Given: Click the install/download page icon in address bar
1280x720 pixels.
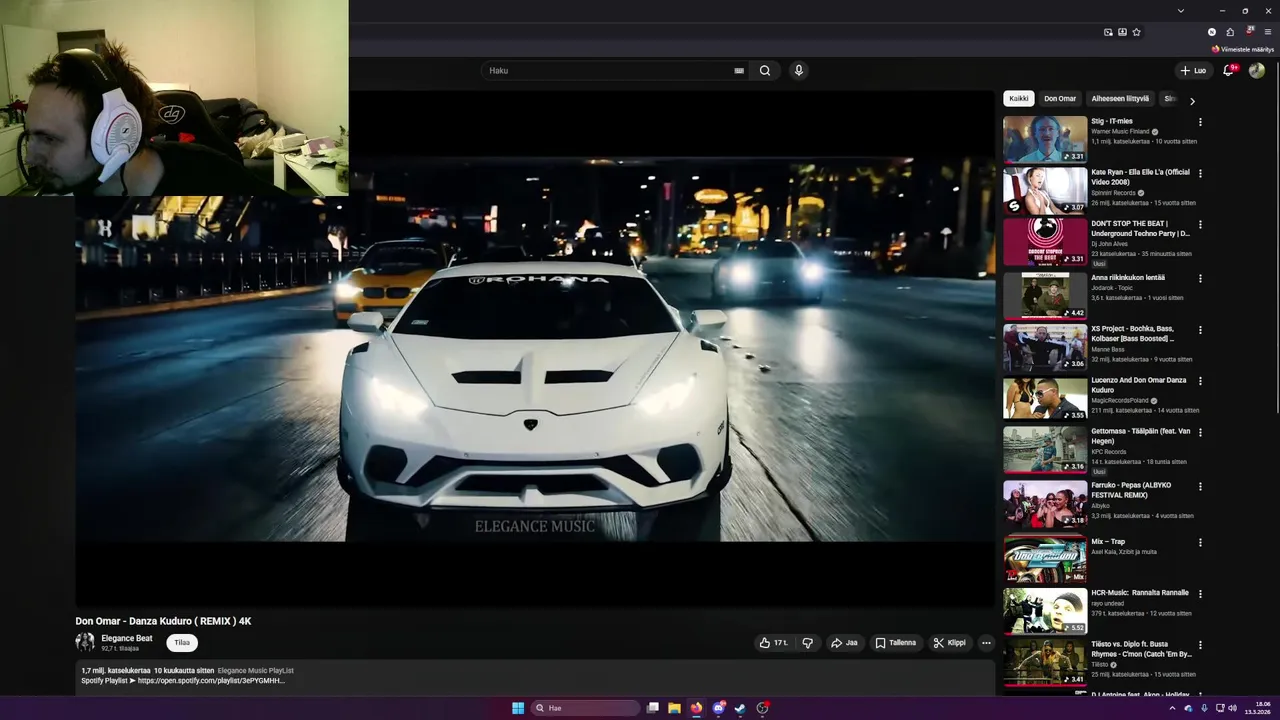Looking at the screenshot, I should [x=1122, y=32].
